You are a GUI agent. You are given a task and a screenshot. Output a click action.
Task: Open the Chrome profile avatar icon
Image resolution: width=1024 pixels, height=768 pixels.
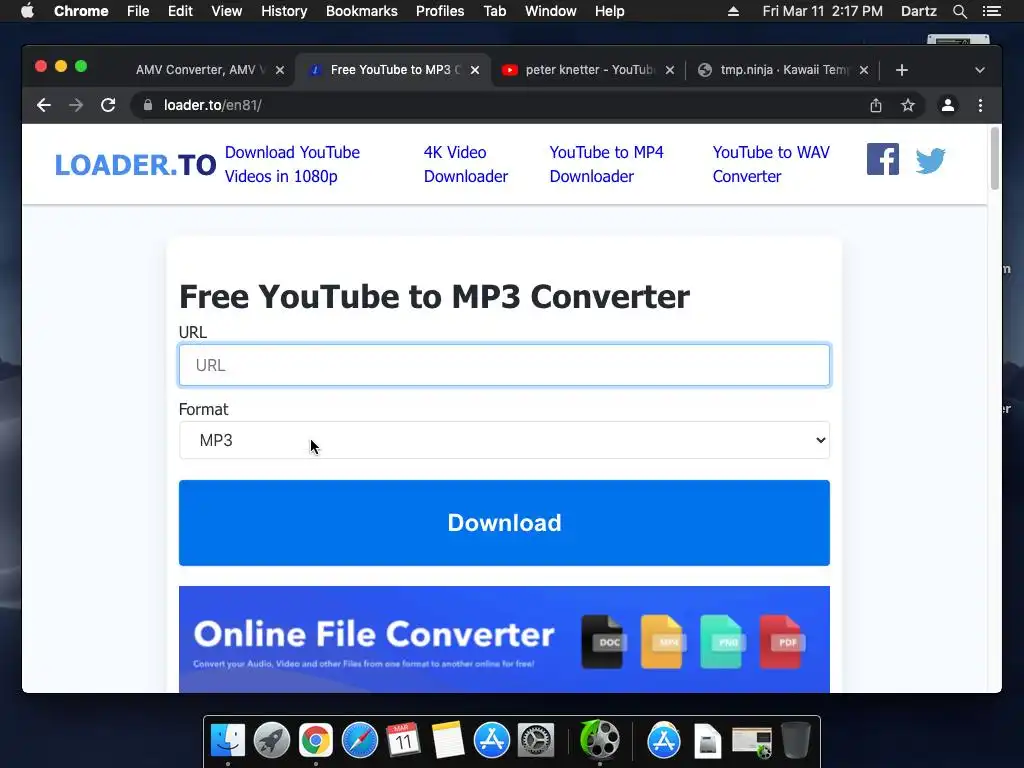[x=948, y=105]
